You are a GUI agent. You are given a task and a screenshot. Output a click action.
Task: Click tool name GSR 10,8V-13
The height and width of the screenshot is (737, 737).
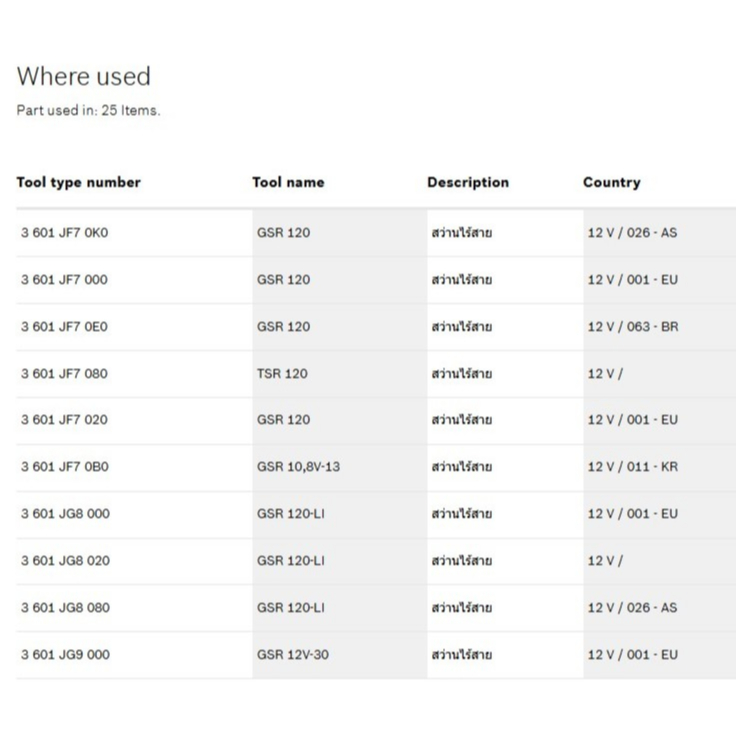coord(298,467)
